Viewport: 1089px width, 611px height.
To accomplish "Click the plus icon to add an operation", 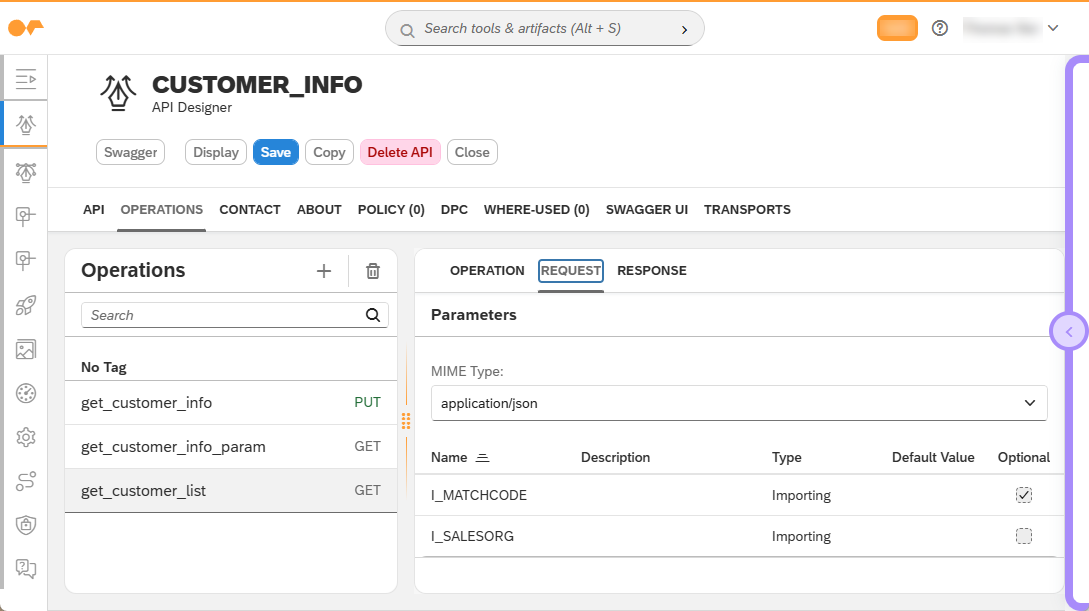I will click(324, 270).
